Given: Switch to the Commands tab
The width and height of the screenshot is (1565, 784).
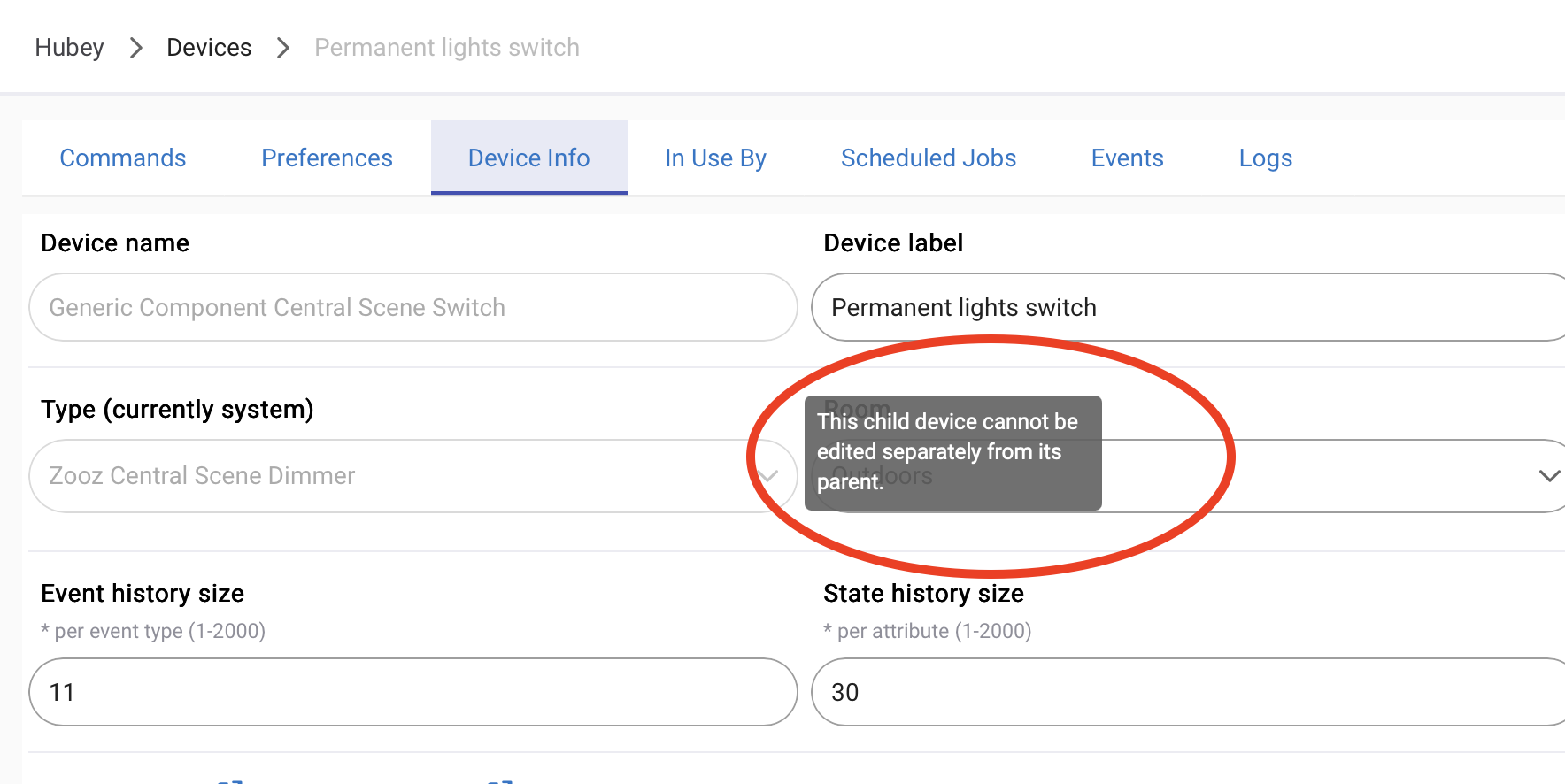Looking at the screenshot, I should [x=123, y=158].
